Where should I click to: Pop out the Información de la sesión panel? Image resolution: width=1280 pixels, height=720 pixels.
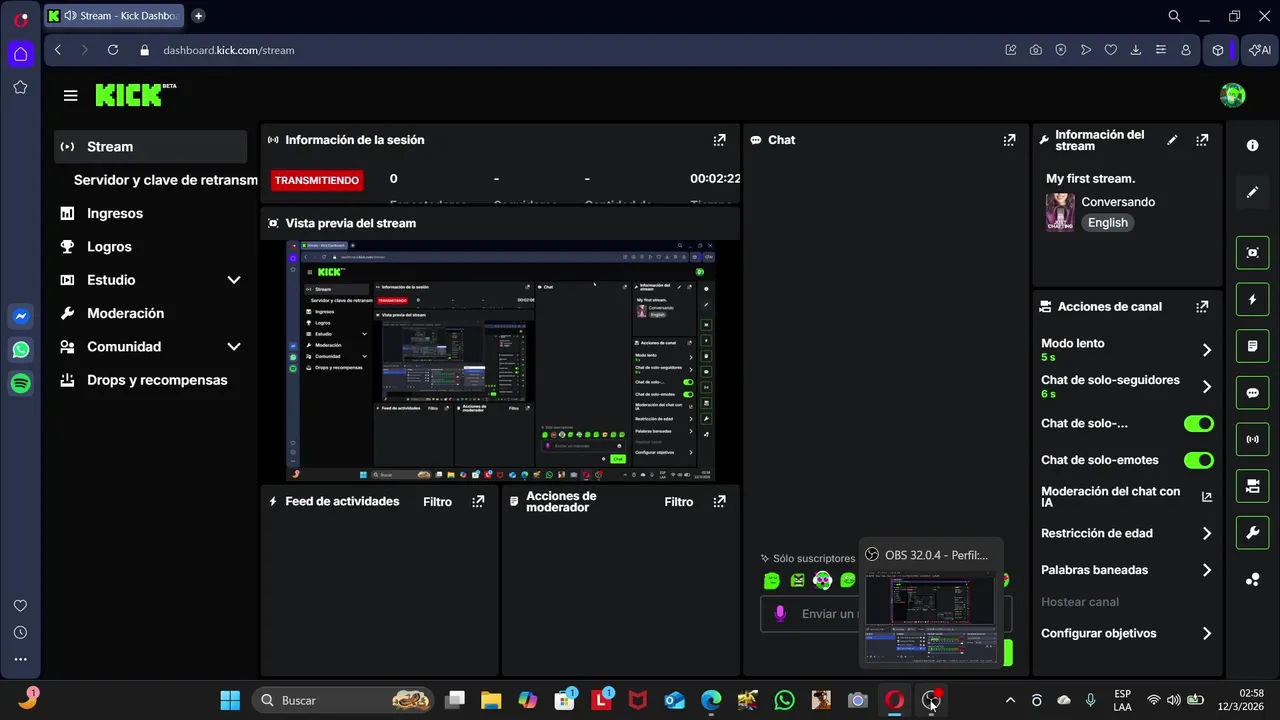719,140
